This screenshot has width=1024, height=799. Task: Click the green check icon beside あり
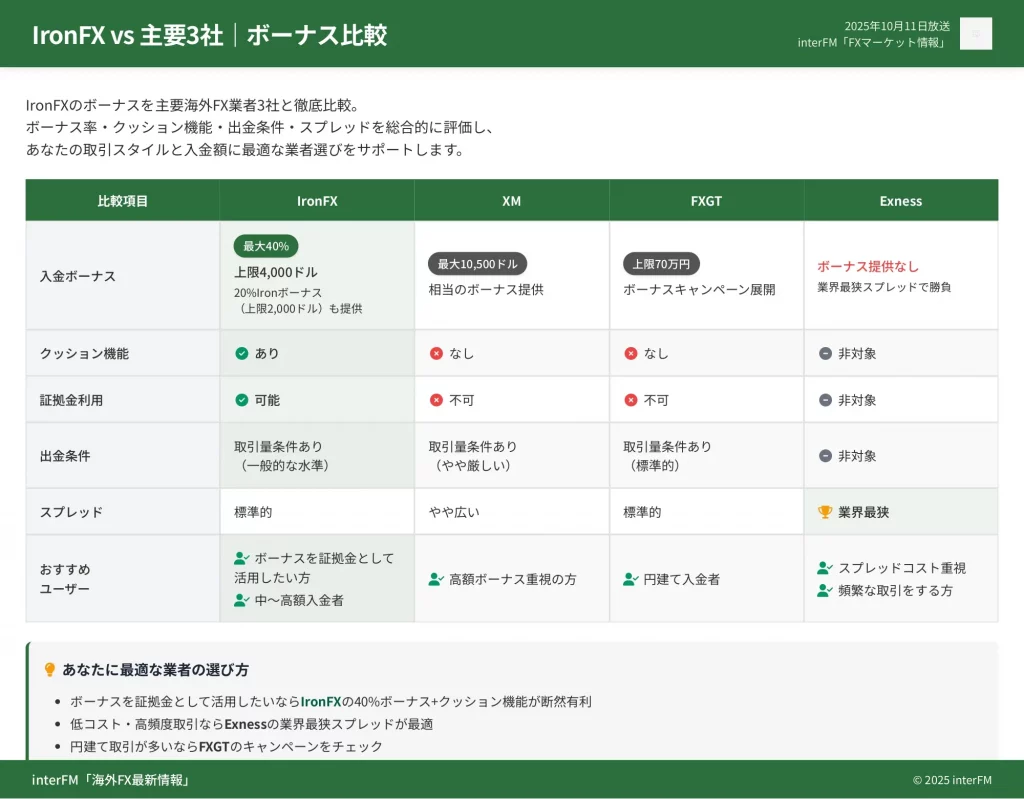[x=242, y=353]
